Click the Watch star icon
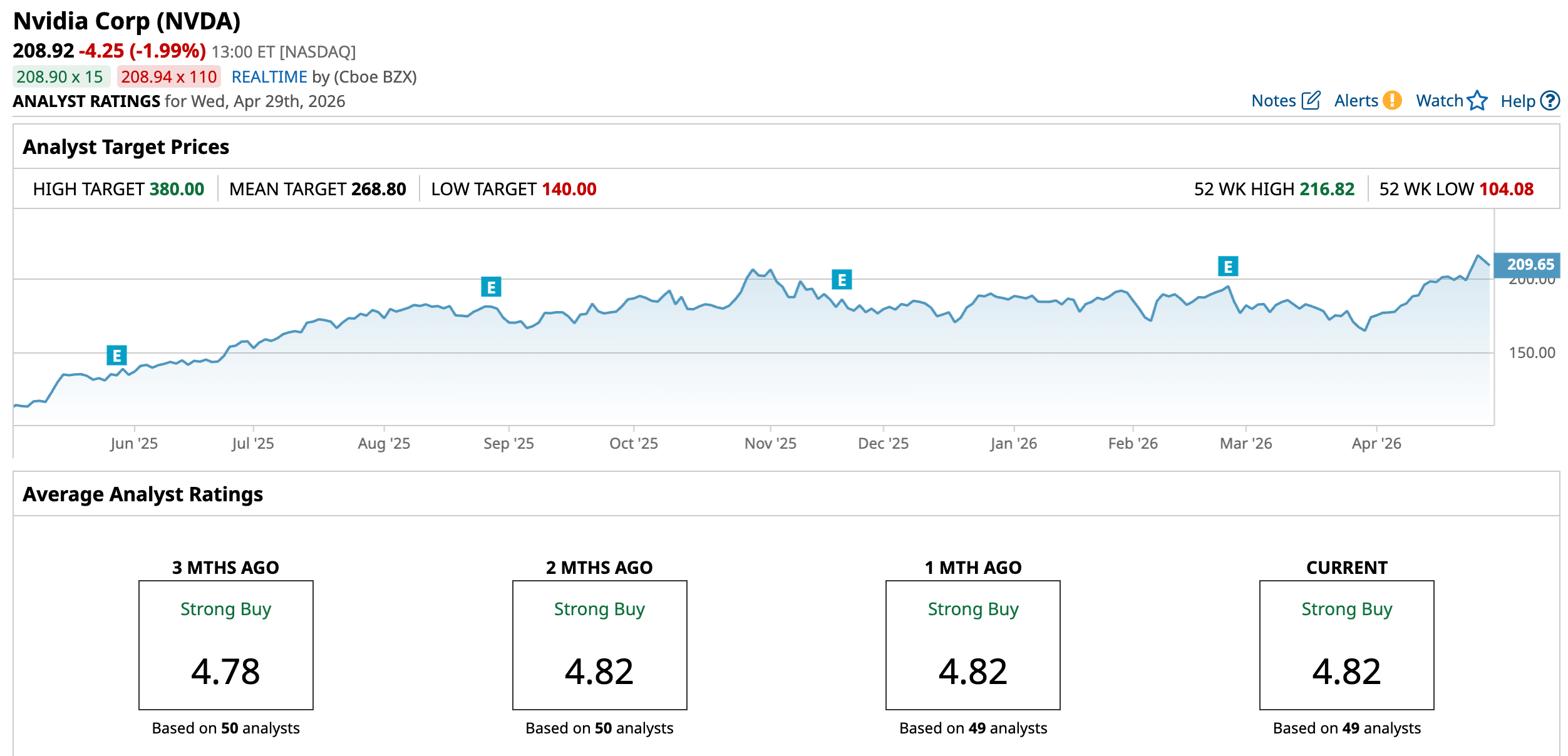Image resolution: width=1568 pixels, height=756 pixels. tap(1477, 101)
